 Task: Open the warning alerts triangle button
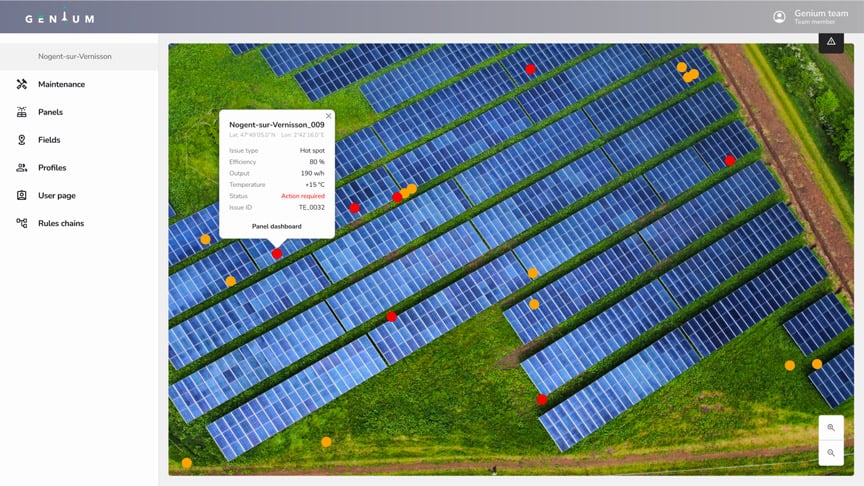pyautogui.click(x=831, y=42)
